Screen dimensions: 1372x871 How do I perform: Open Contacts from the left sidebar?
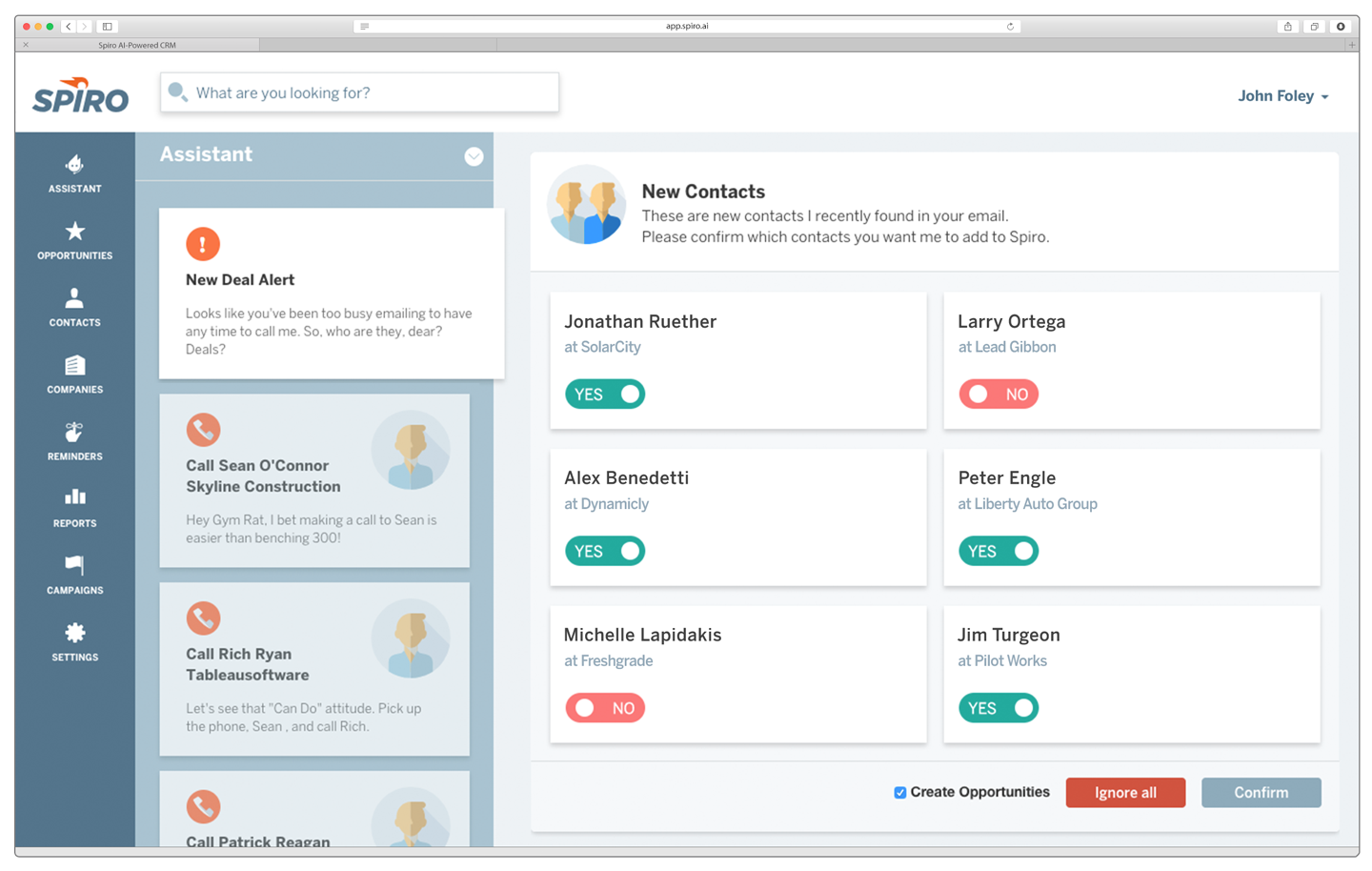74,307
